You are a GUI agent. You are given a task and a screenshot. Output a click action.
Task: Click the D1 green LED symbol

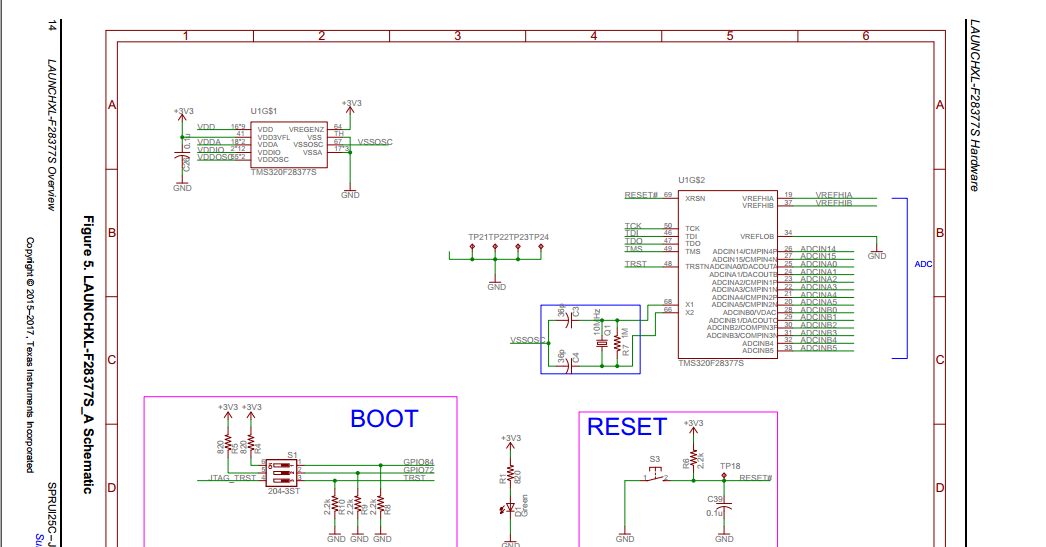pos(510,508)
